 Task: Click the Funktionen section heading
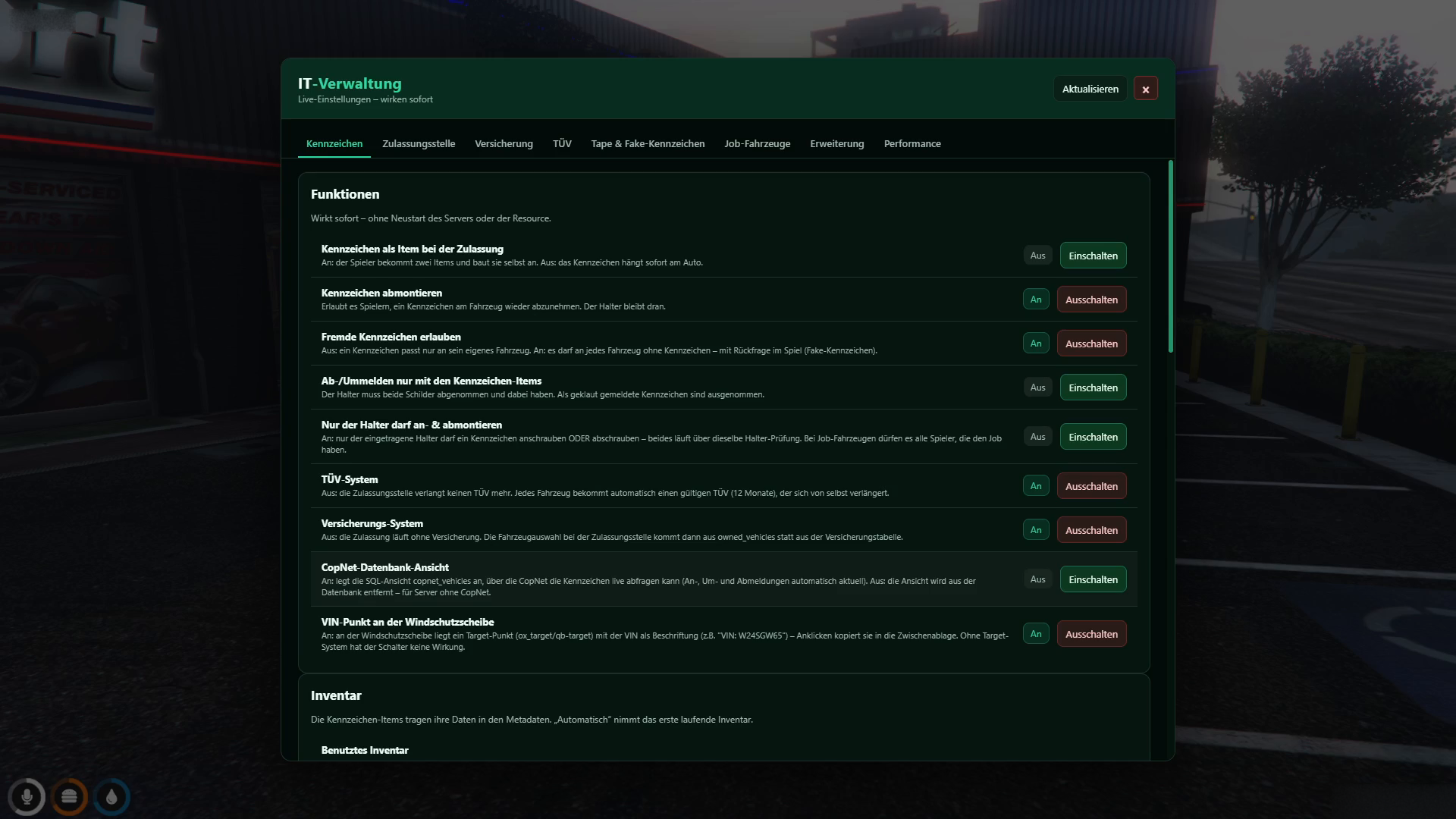tap(345, 194)
